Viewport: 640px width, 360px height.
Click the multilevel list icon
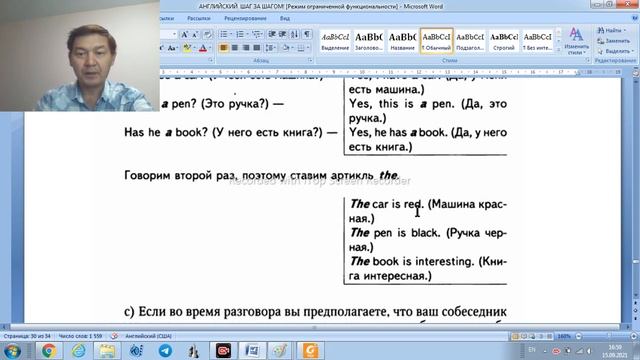click(256, 34)
